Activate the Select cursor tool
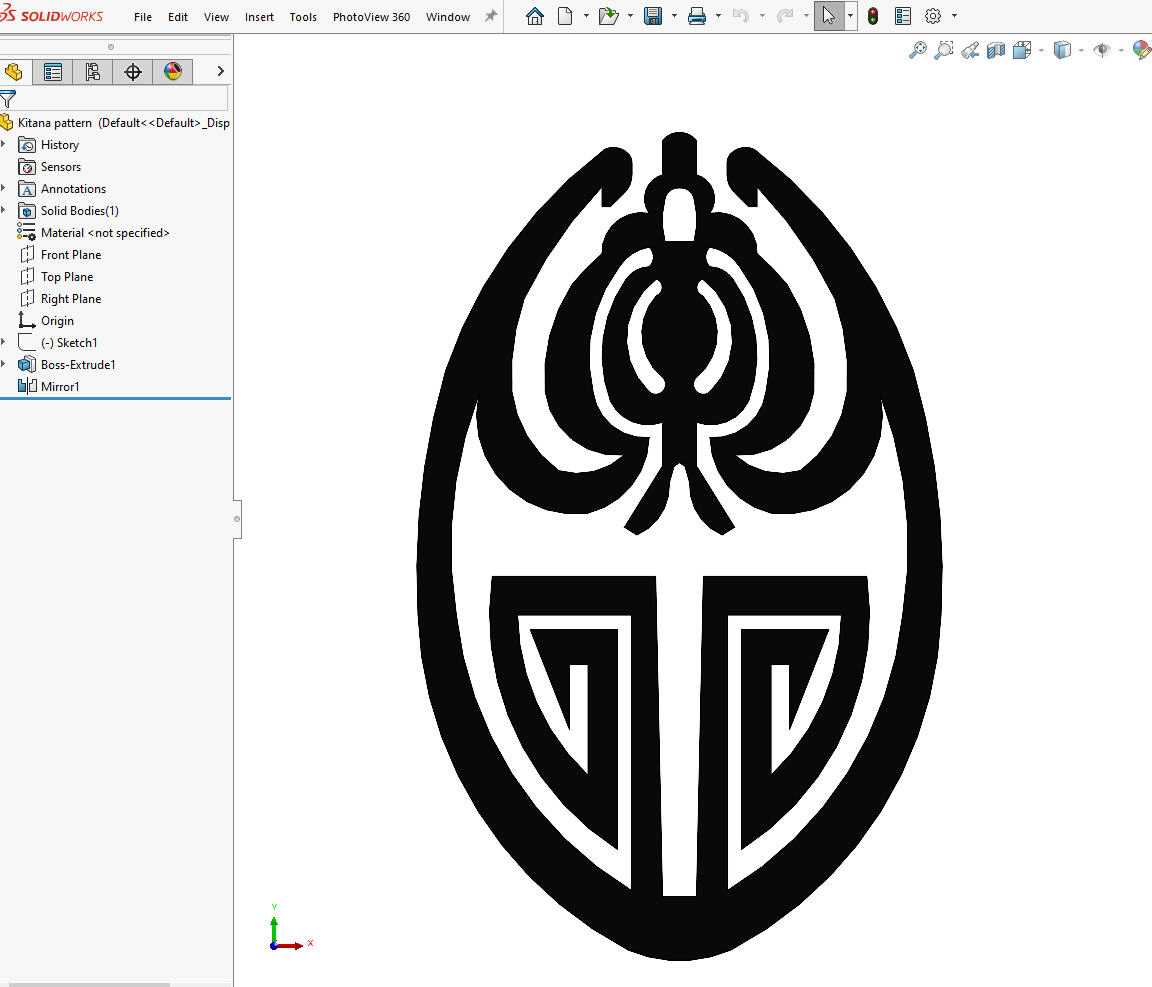This screenshot has height=987, width=1152. coord(829,16)
